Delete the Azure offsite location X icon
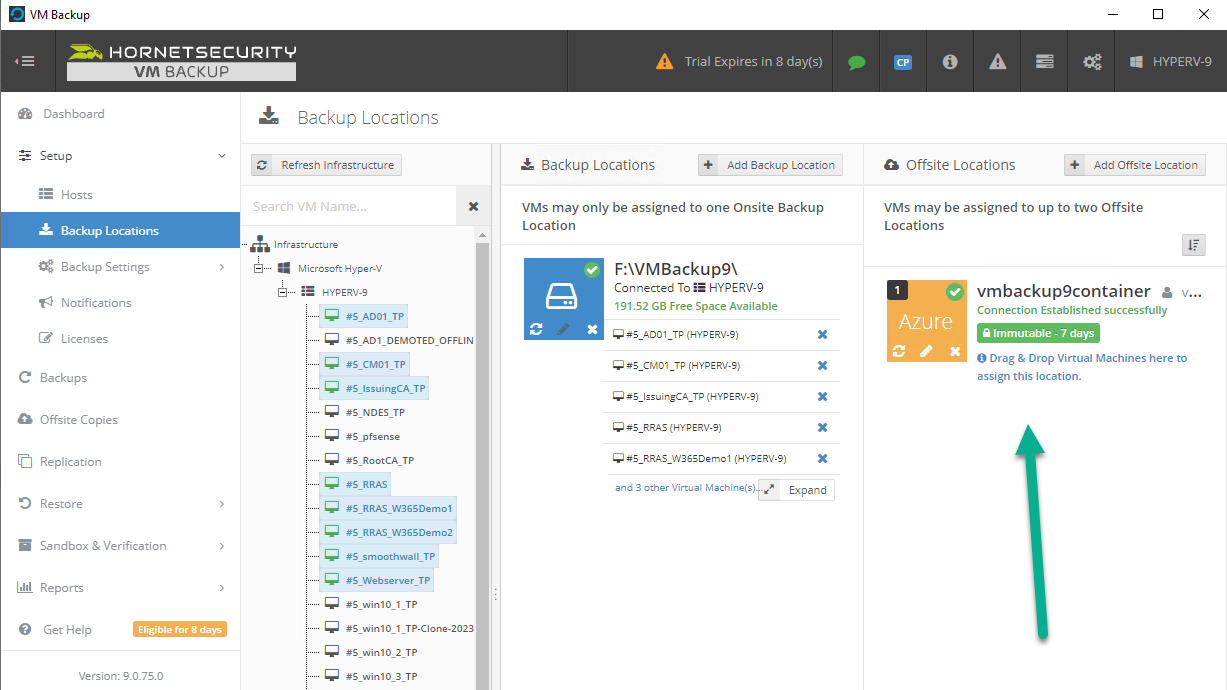Image resolution: width=1227 pixels, height=690 pixels. pos(955,351)
